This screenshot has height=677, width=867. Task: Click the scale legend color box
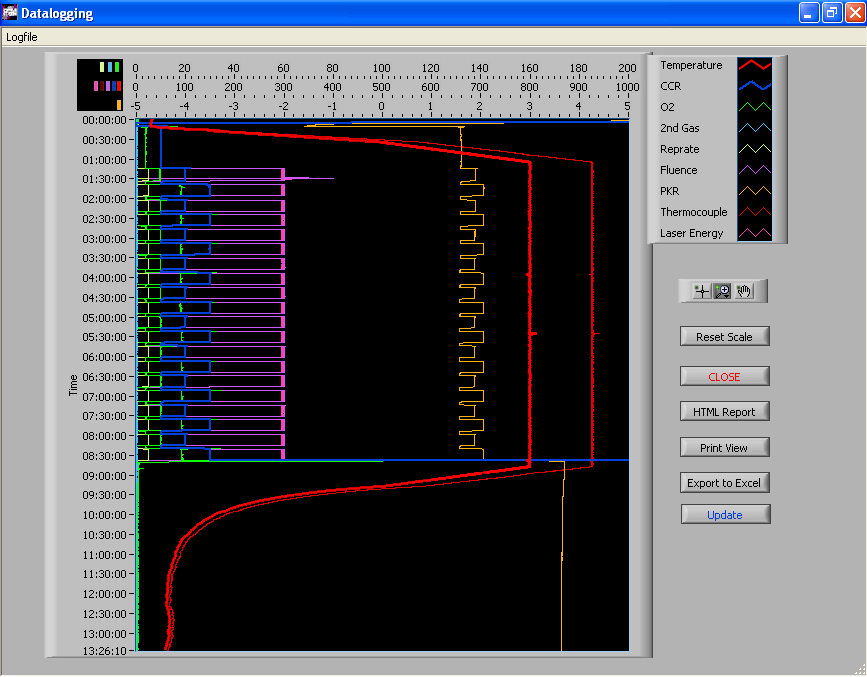pos(100,85)
